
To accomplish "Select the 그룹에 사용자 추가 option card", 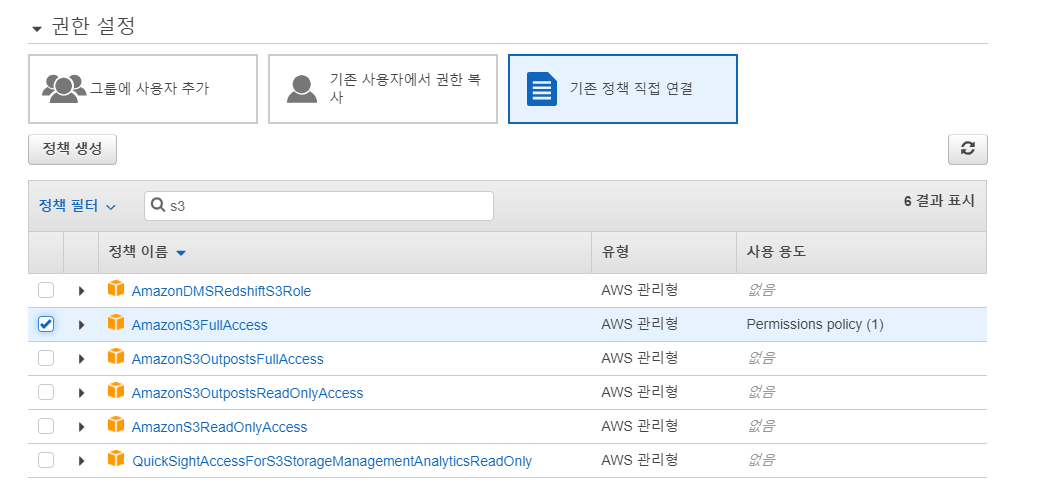I will pos(143,89).
